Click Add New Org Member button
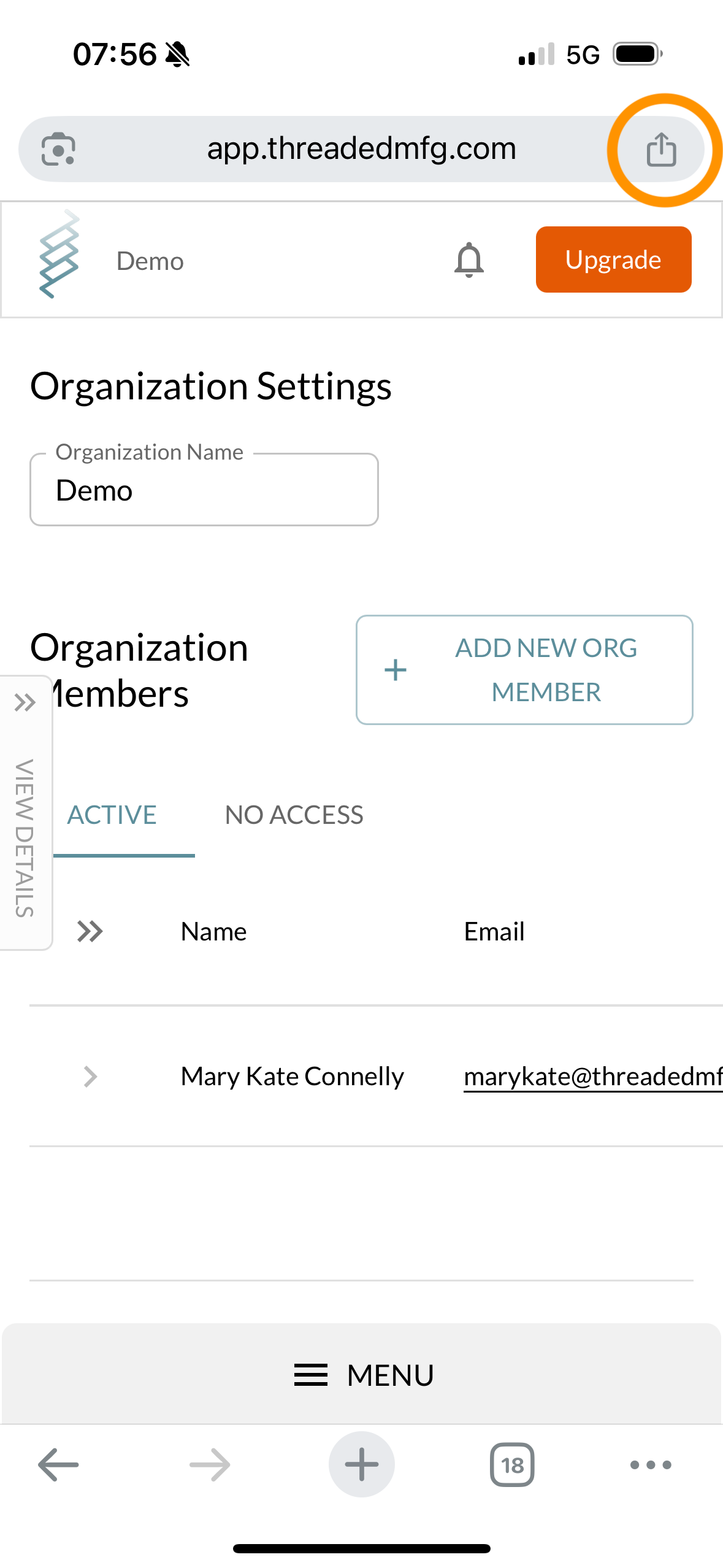Viewport: 723px width, 1568px height. 524,669
